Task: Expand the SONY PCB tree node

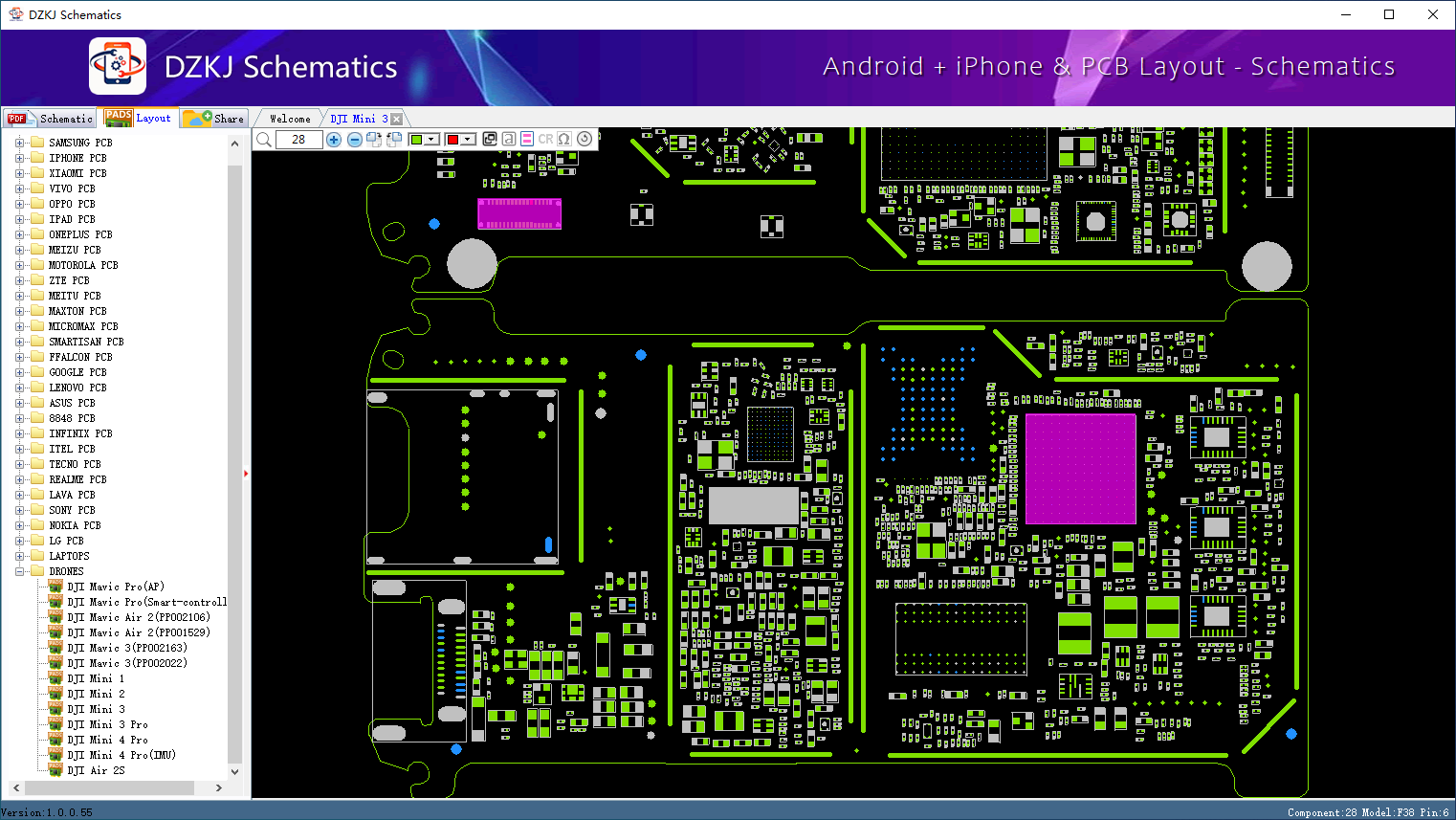Action: tap(19, 510)
